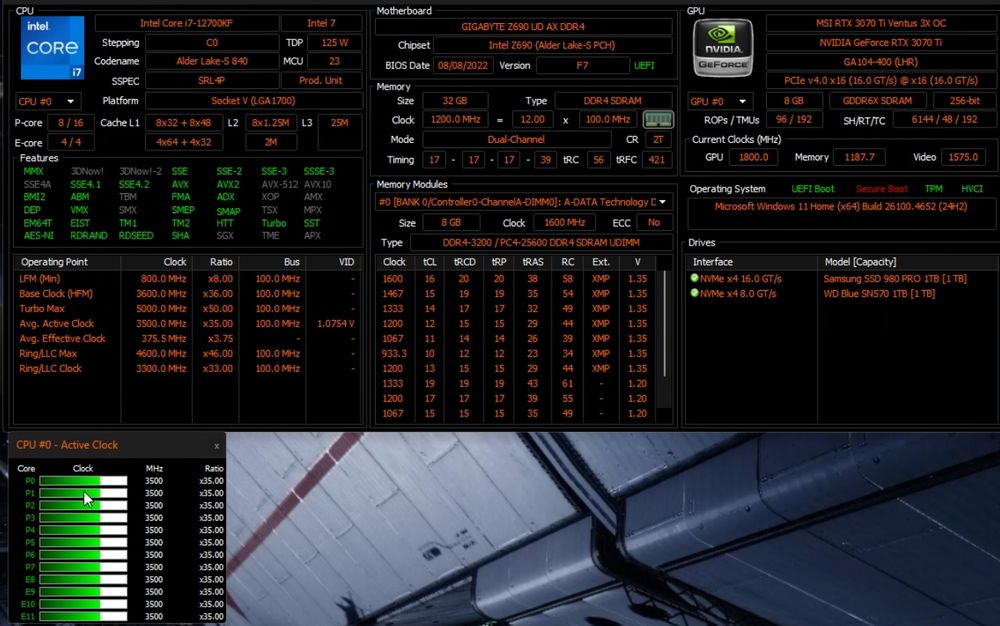Screen dimensions: 1000x626
Task: Click the GIGABYTE Z690 UD AX DDR4 field
Action: point(523,27)
